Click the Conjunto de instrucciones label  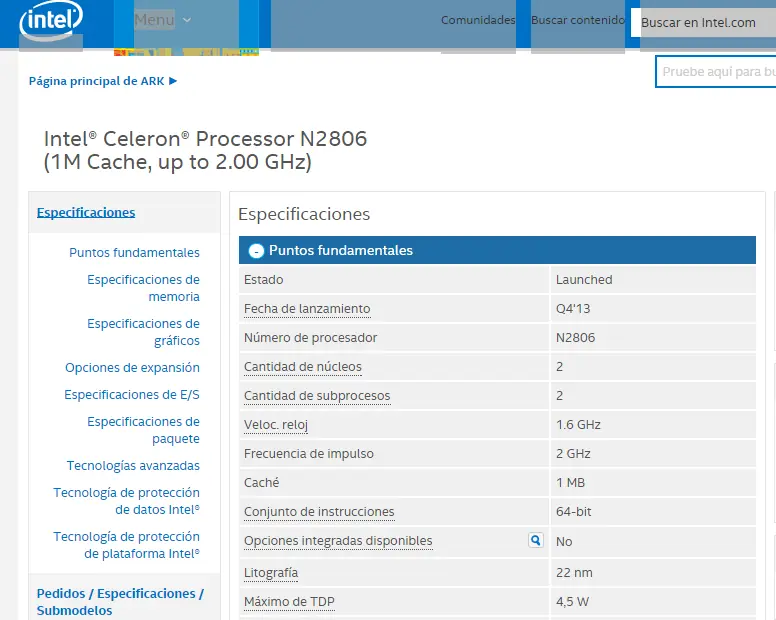coord(319,512)
